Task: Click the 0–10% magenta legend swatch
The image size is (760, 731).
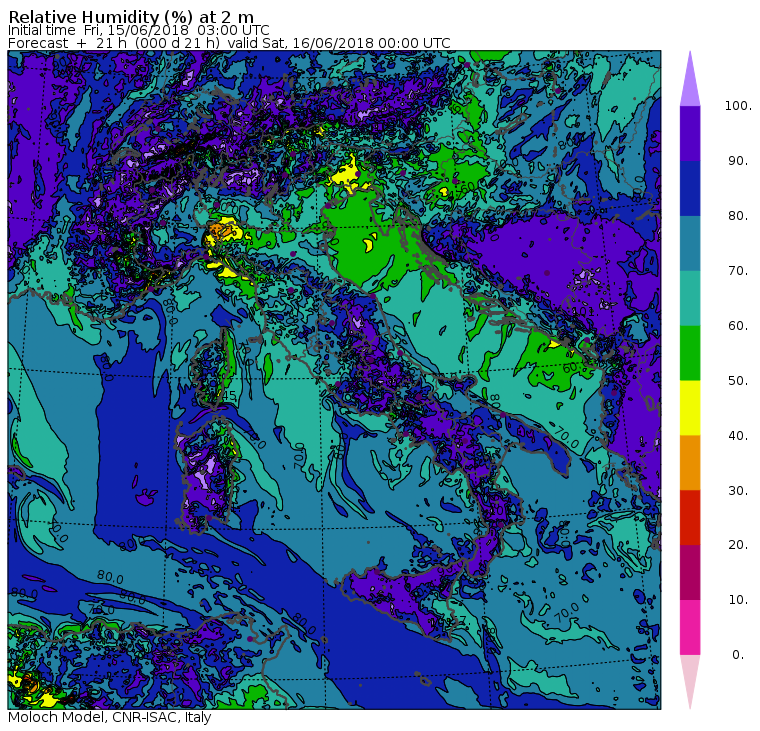Action: pos(690,627)
